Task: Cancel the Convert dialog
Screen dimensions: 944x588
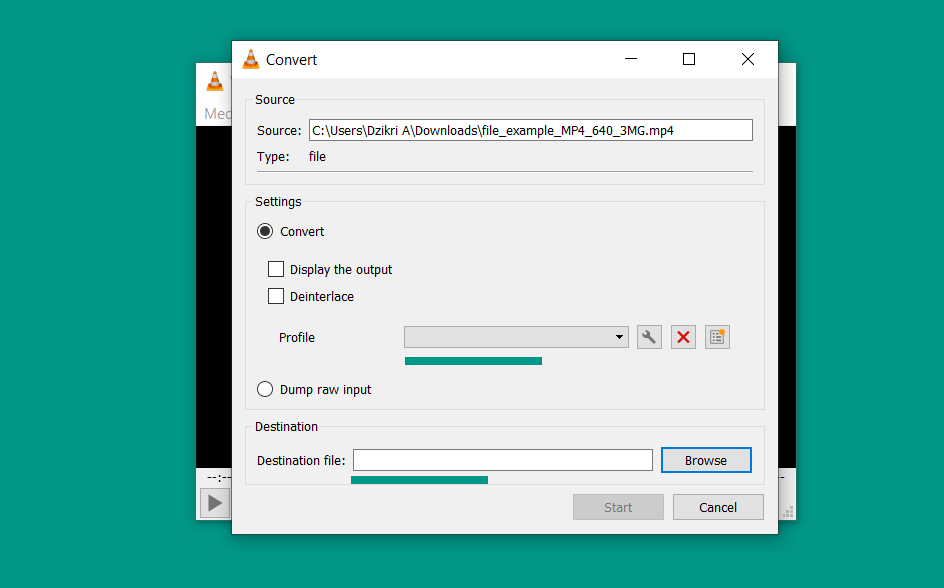Action: [x=718, y=507]
